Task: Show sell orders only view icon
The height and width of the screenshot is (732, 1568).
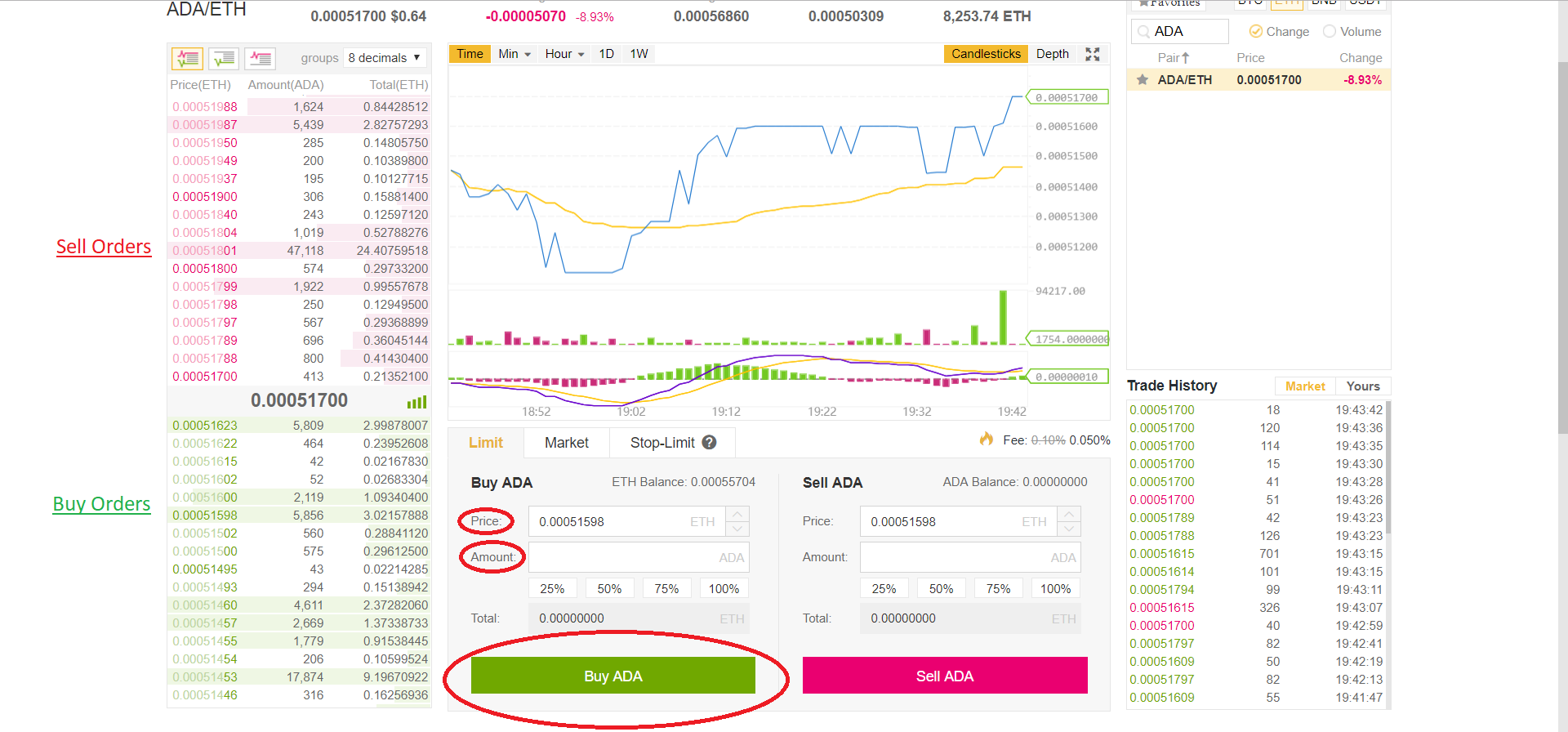Action: click(261, 58)
